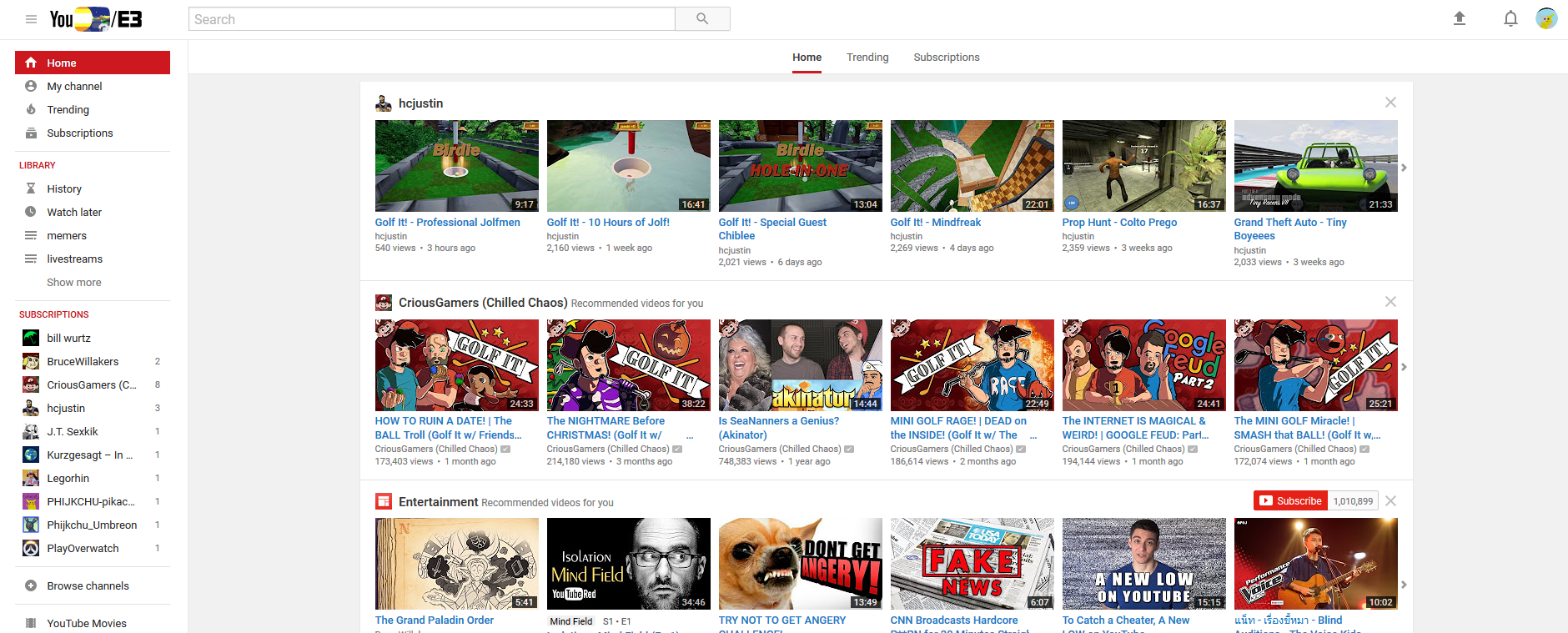Expand library with Show more
The width and height of the screenshot is (1568, 633).
74,282
